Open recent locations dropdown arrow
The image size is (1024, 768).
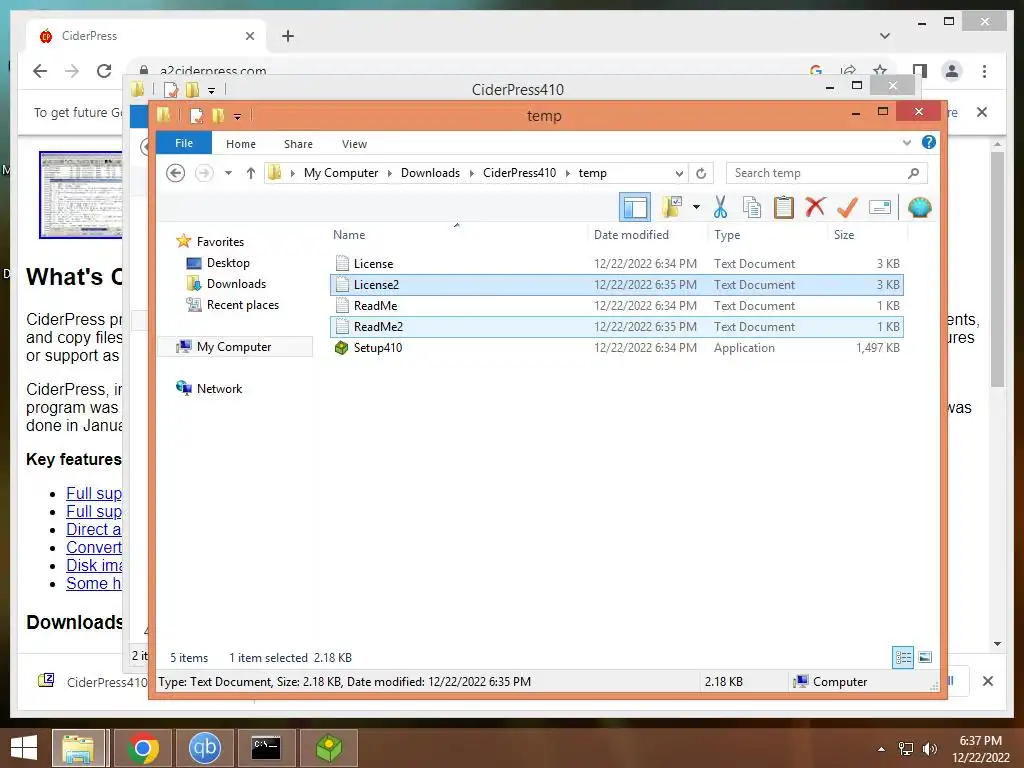228,173
